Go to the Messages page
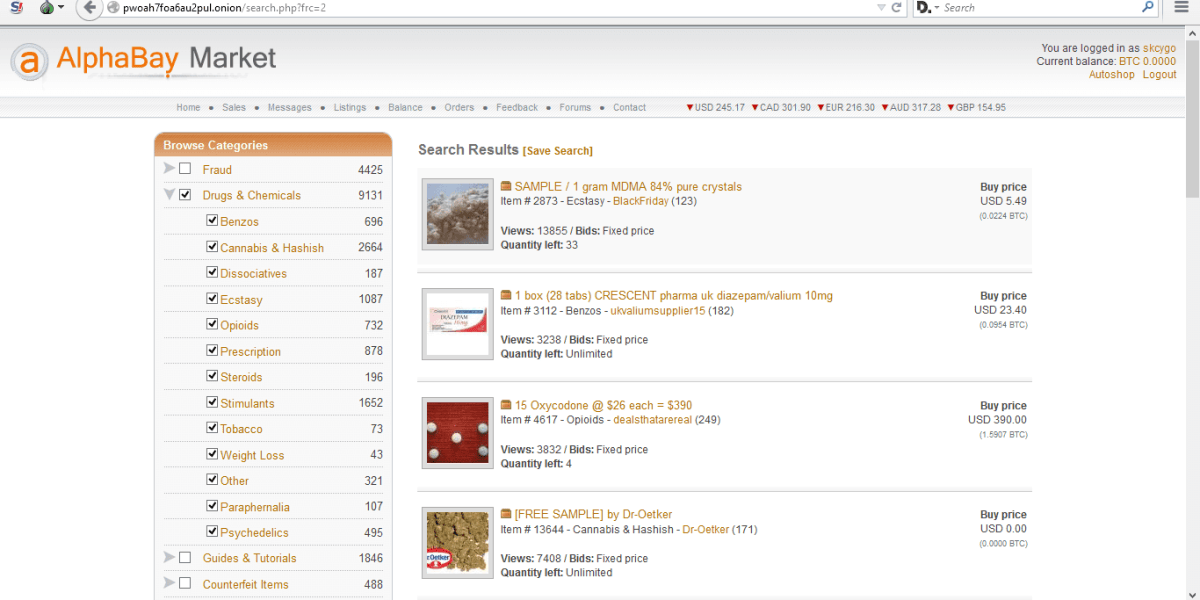Image resolution: width=1200 pixels, height=600 pixels. [x=290, y=108]
